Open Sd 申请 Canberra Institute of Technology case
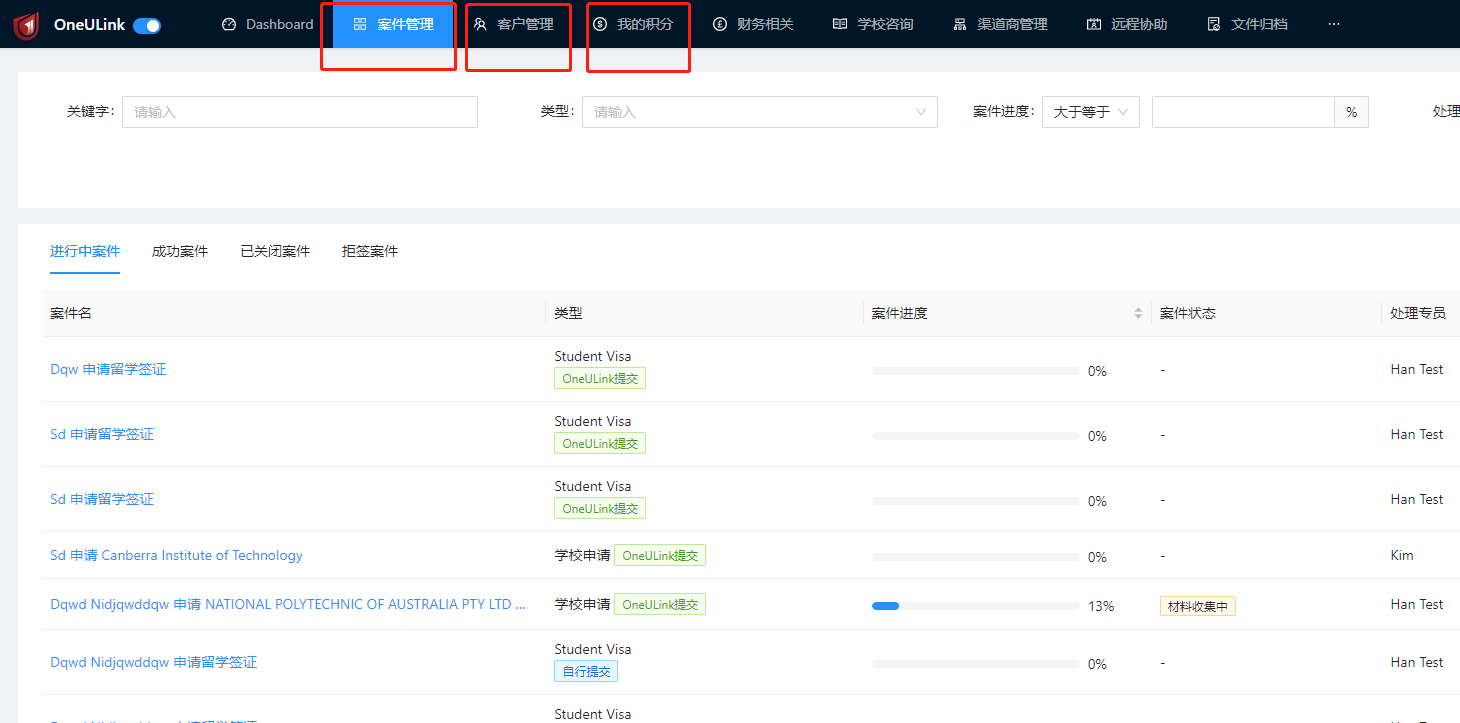This screenshot has width=1460, height=723. pyautogui.click(x=176, y=555)
